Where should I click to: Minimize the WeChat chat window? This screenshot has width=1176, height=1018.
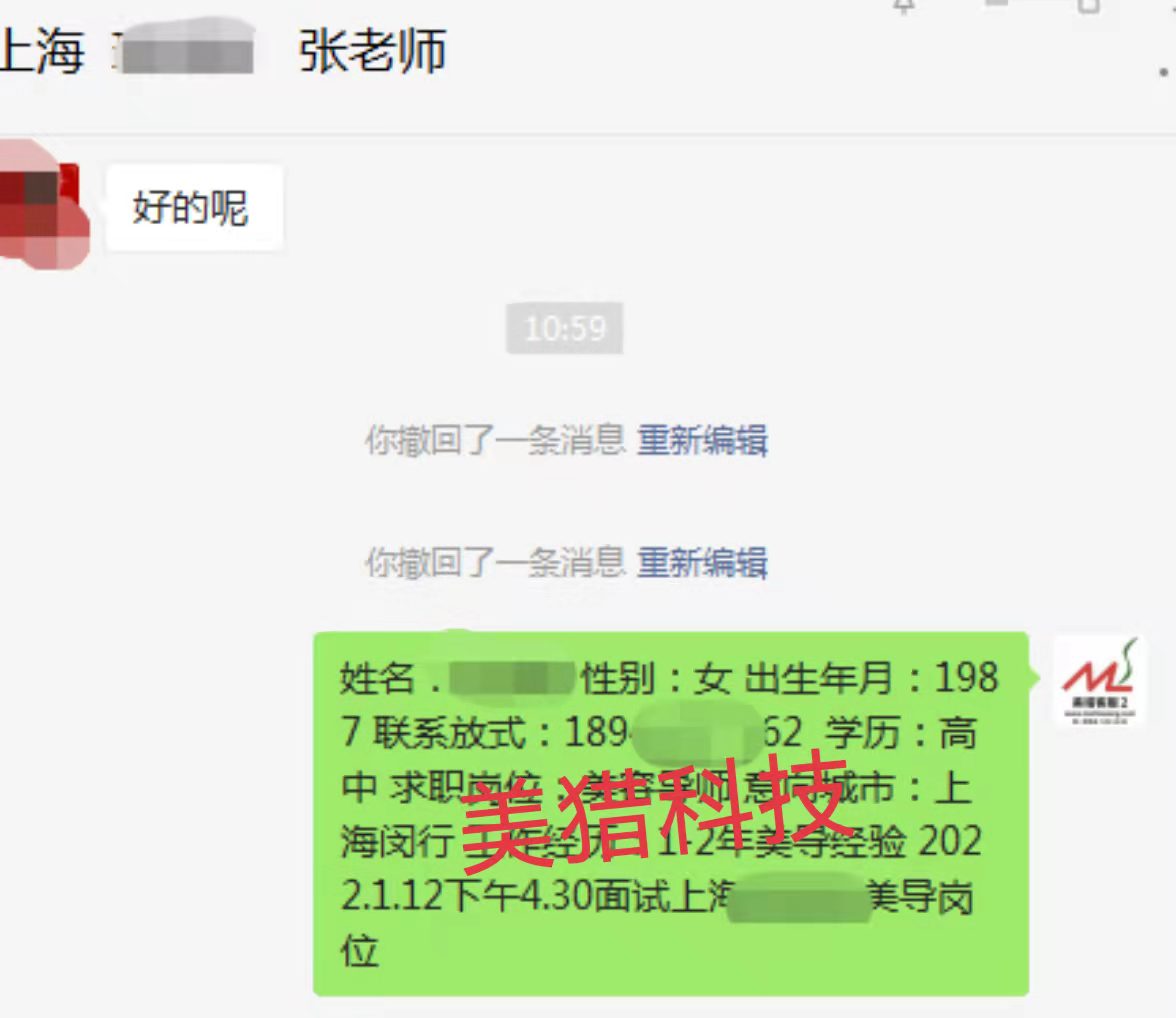click(997, 5)
